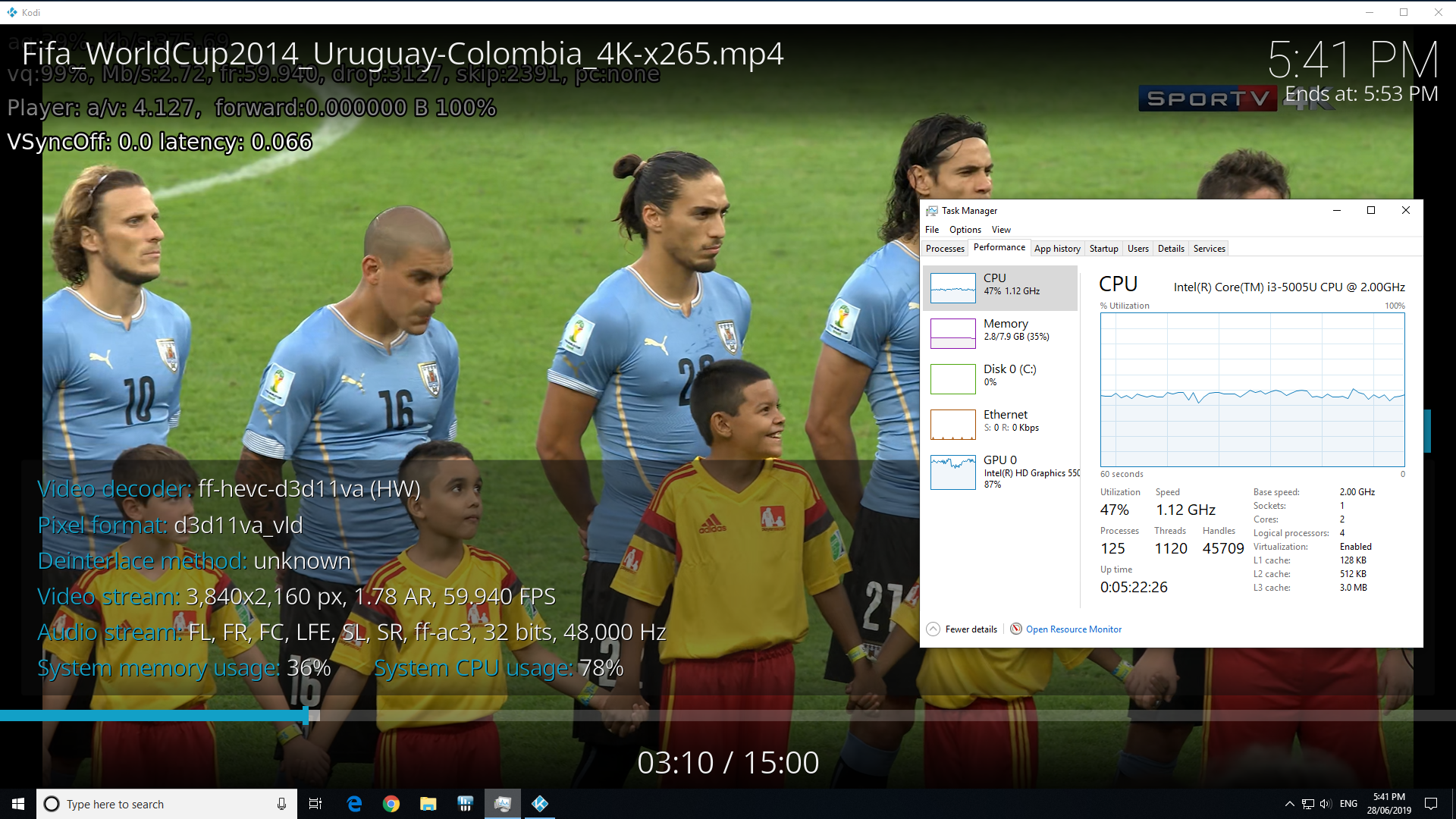Open Task View from the taskbar
This screenshot has height=819, width=1456.
315,804
